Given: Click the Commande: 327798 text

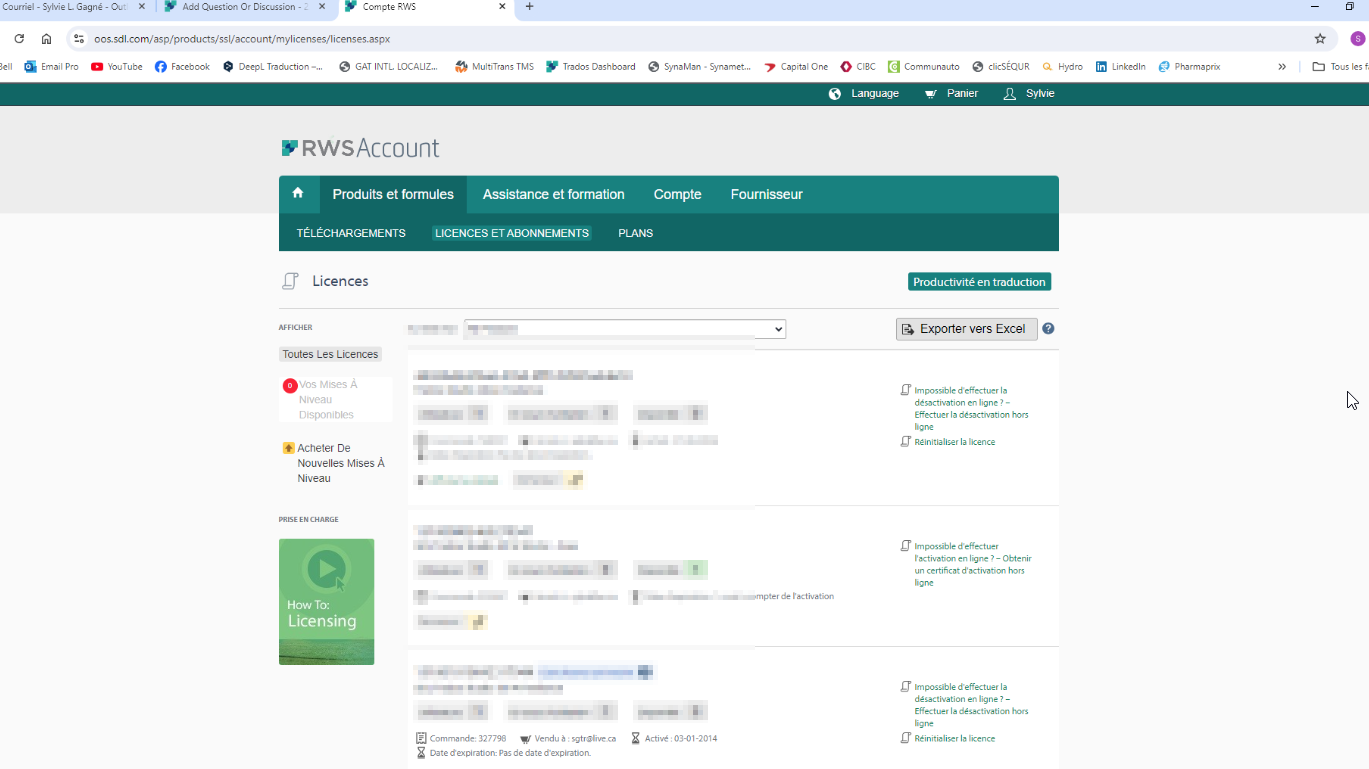Looking at the screenshot, I should coord(468,739).
